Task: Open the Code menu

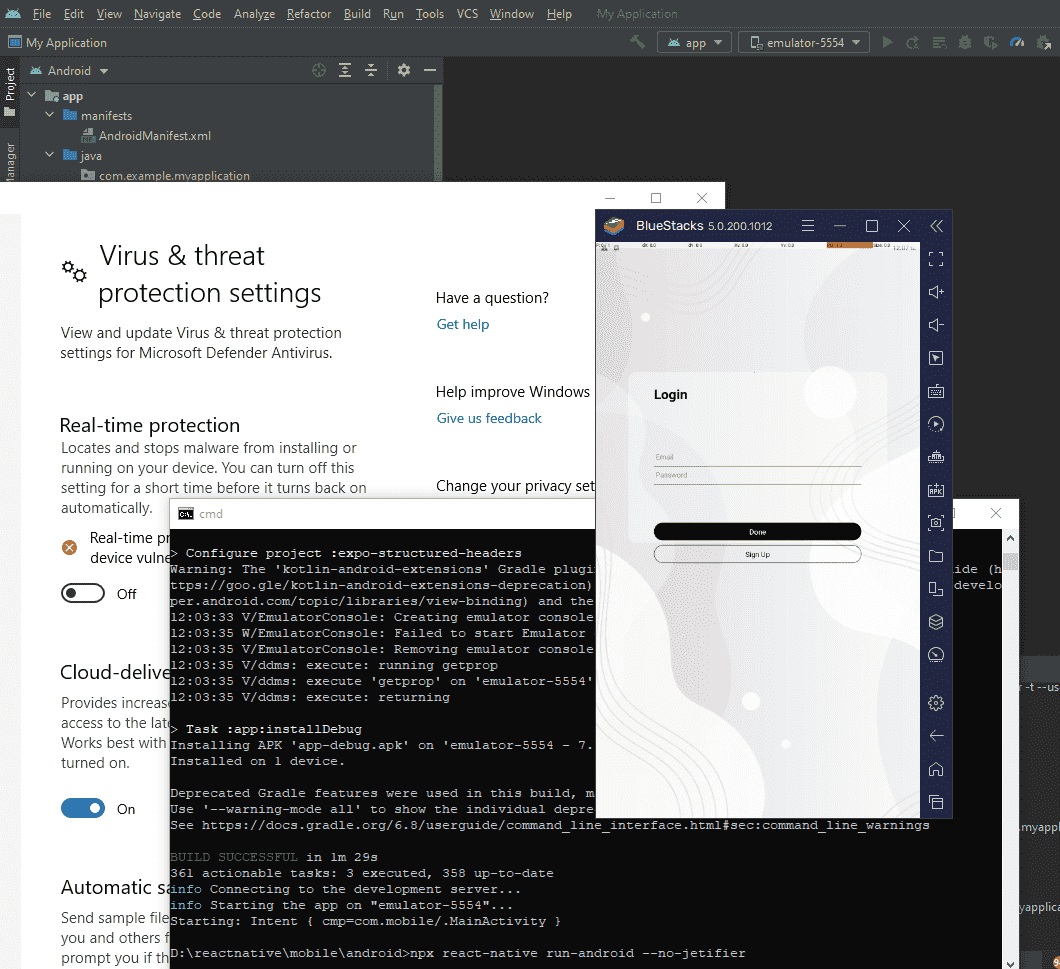Action: point(207,14)
